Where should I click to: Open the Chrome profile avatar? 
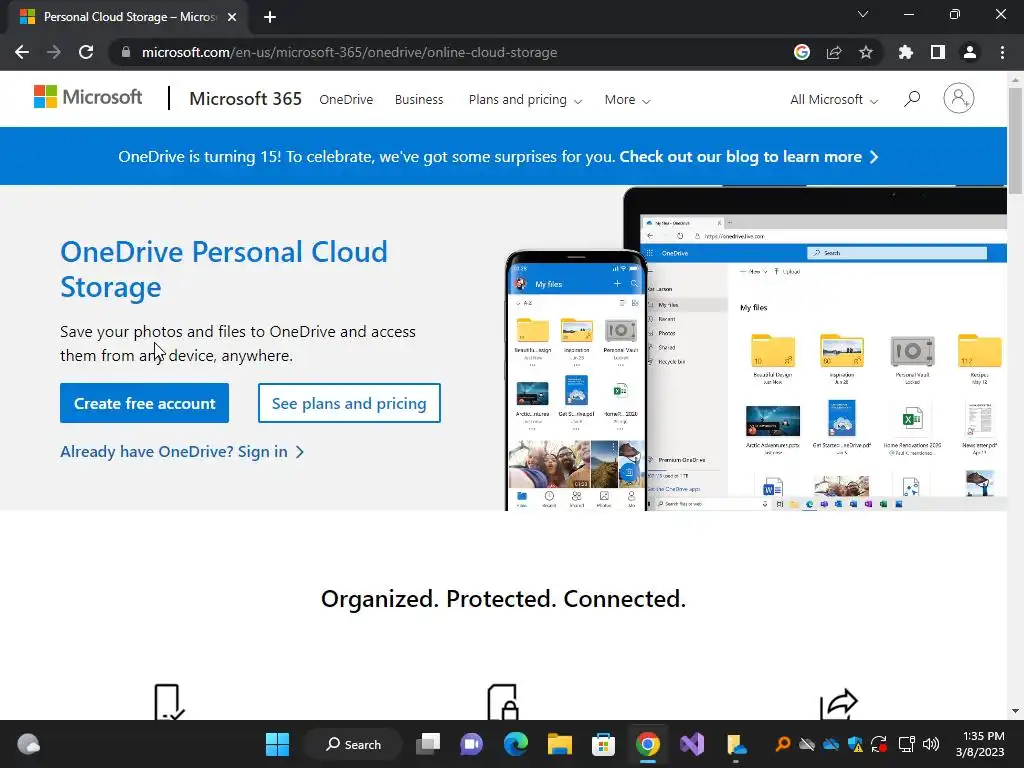970,52
